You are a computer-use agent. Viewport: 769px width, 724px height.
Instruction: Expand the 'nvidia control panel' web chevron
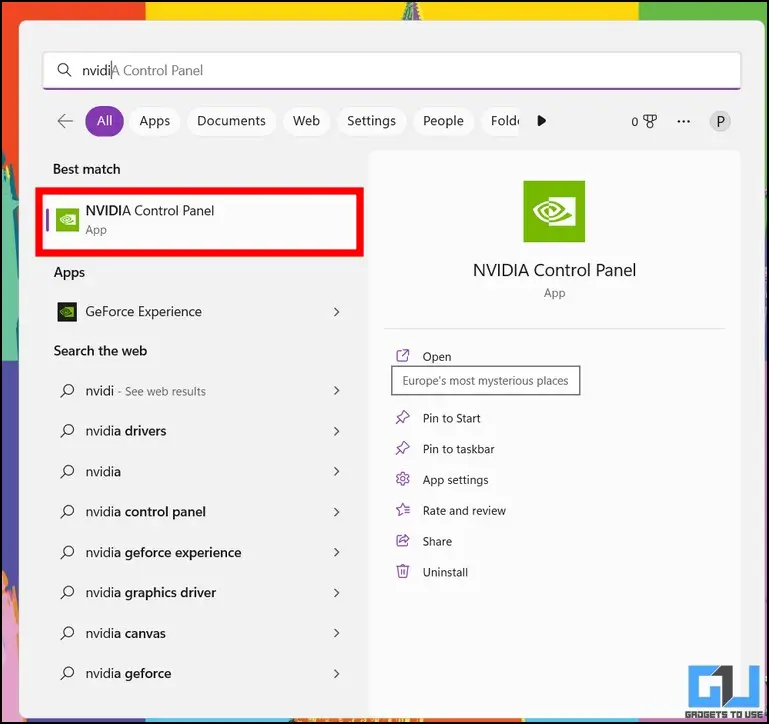pyautogui.click(x=336, y=512)
